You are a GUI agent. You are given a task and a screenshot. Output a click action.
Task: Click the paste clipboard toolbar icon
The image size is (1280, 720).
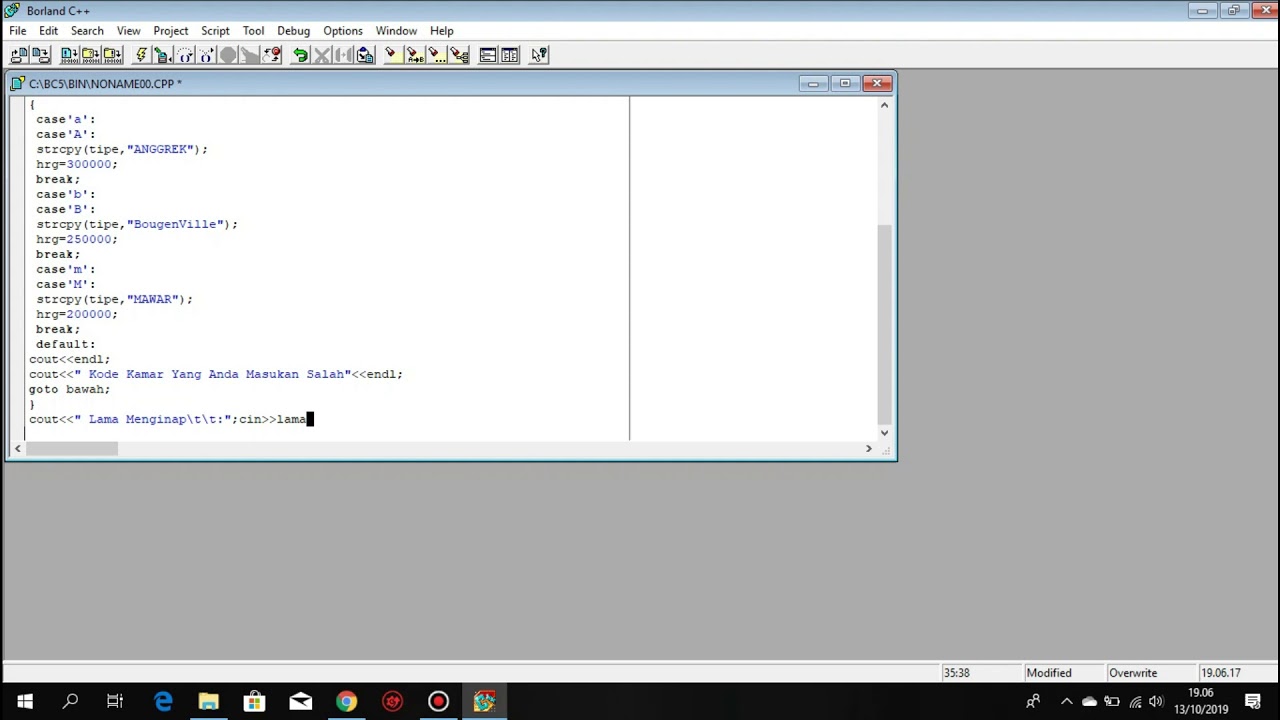click(x=365, y=55)
